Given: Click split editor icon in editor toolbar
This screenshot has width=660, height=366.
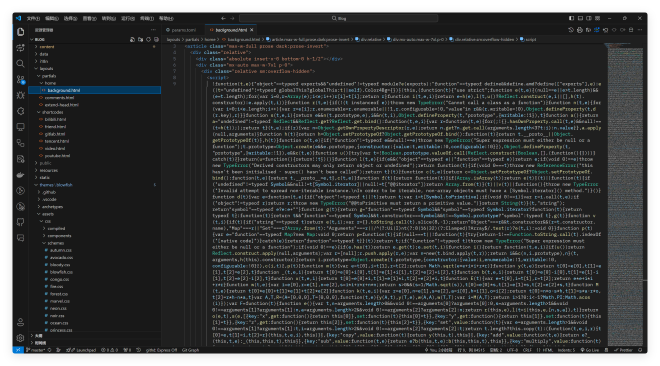Looking at the screenshot, I should point(631,30).
